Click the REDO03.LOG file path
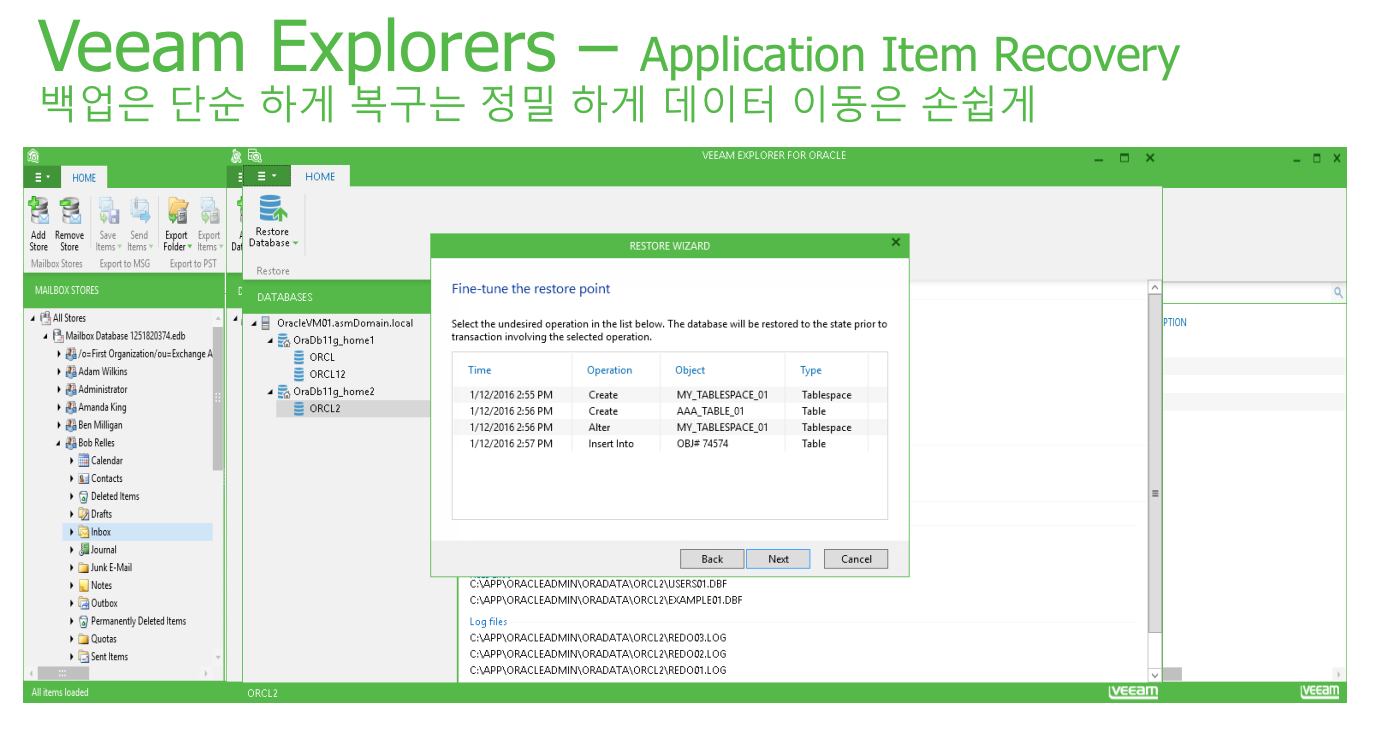 coord(598,637)
